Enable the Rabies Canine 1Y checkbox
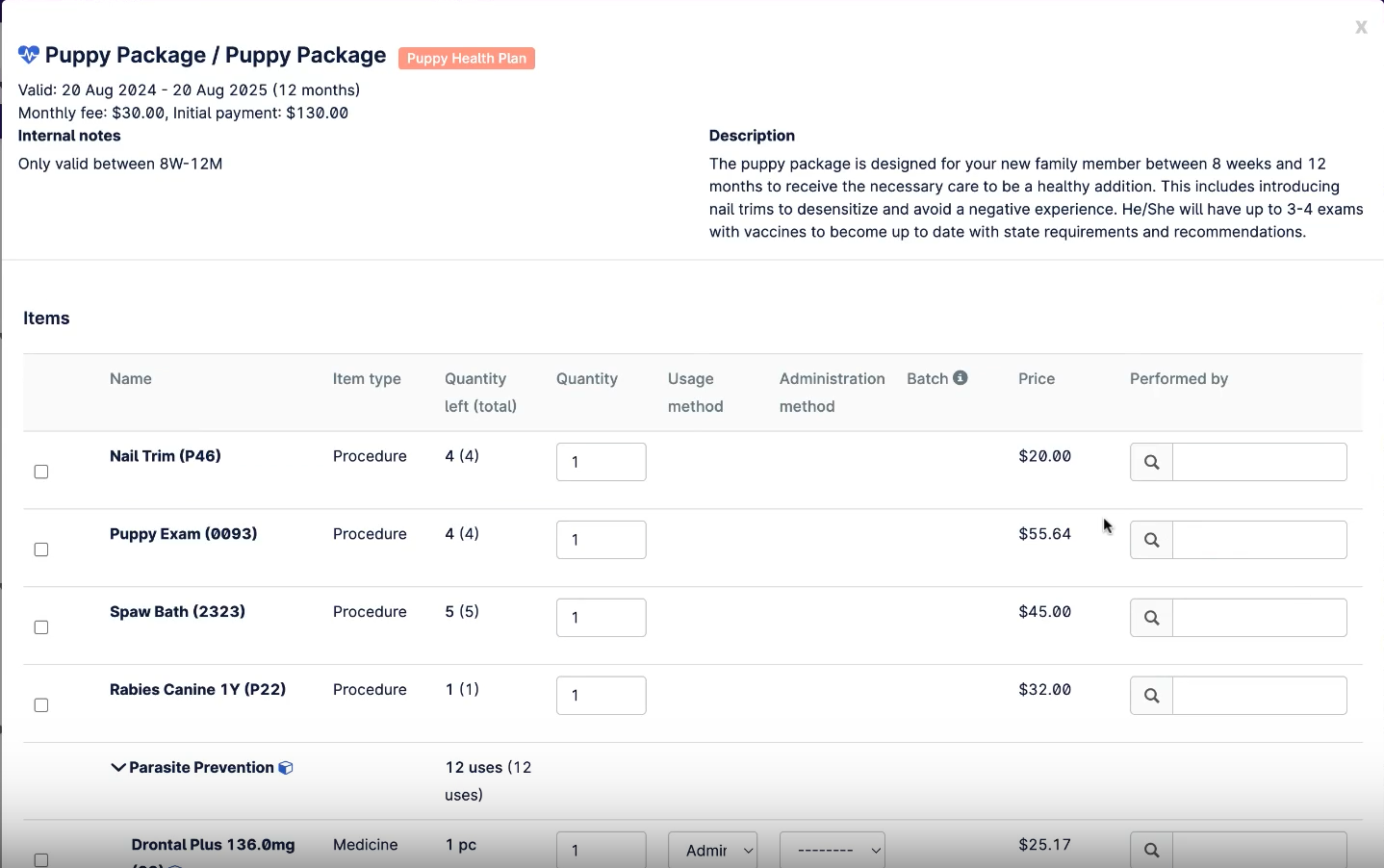The height and width of the screenshot is (868, 1384). (x=41, y=705)
